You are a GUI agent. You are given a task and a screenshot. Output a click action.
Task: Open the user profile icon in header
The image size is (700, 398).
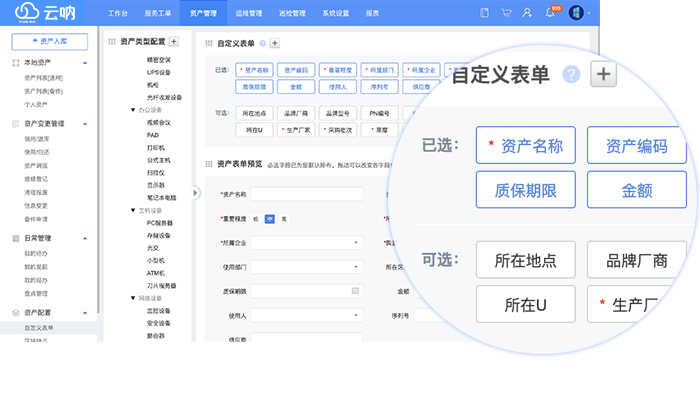(x=527, y=13)
